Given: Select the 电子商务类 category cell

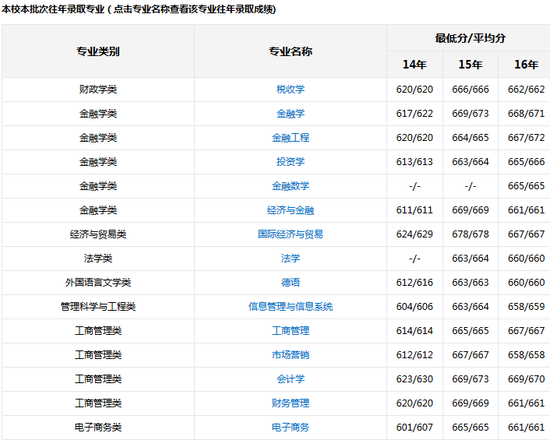Looking at the screenshot, I should pyautogui.click(x=98, y=427).
